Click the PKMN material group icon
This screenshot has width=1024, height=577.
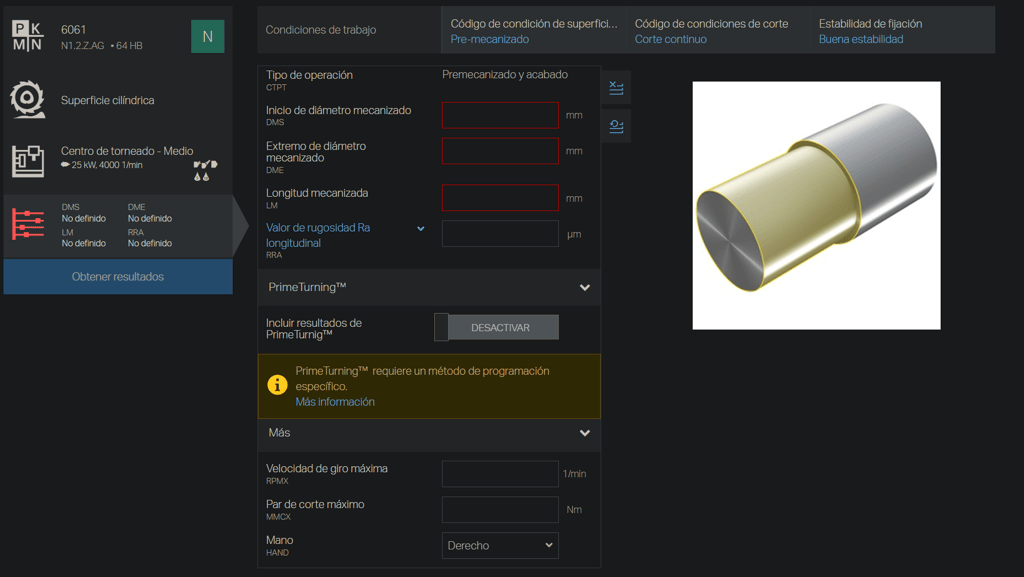(27, 36)
